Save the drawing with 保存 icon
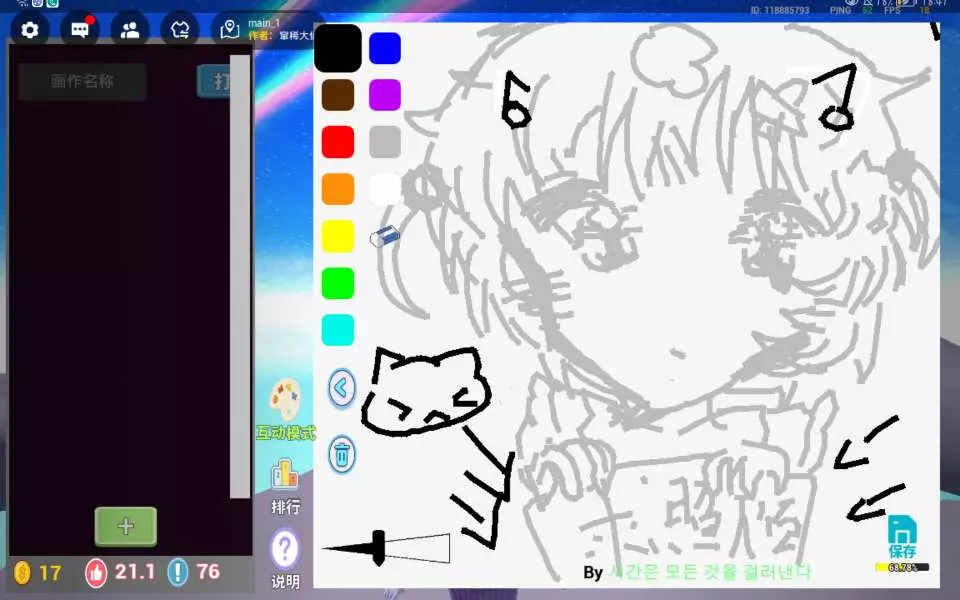The height and width of the screenshot is (600, 960). [x=902, y=536]
